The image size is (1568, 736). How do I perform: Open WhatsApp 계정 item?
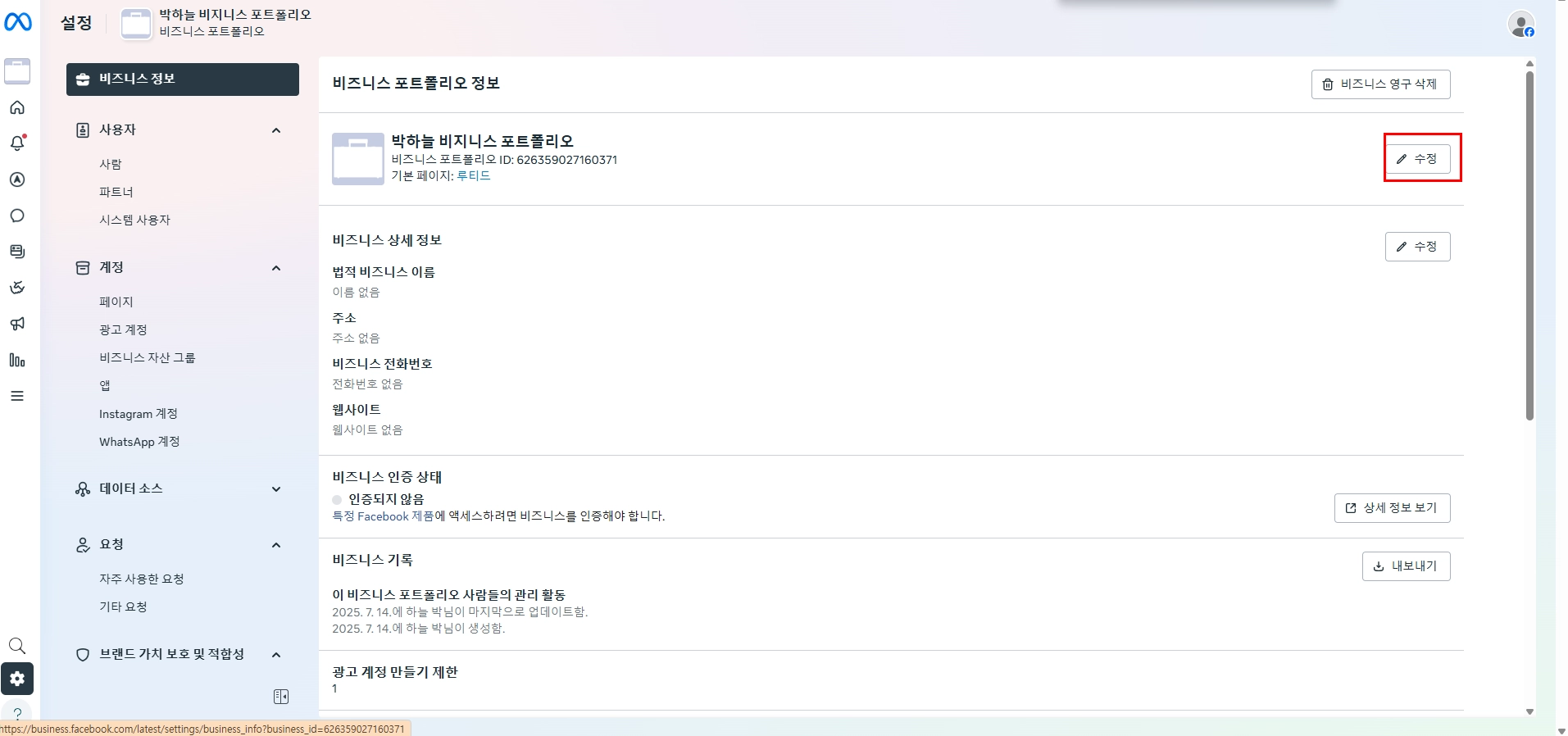(x=139, y=442)
